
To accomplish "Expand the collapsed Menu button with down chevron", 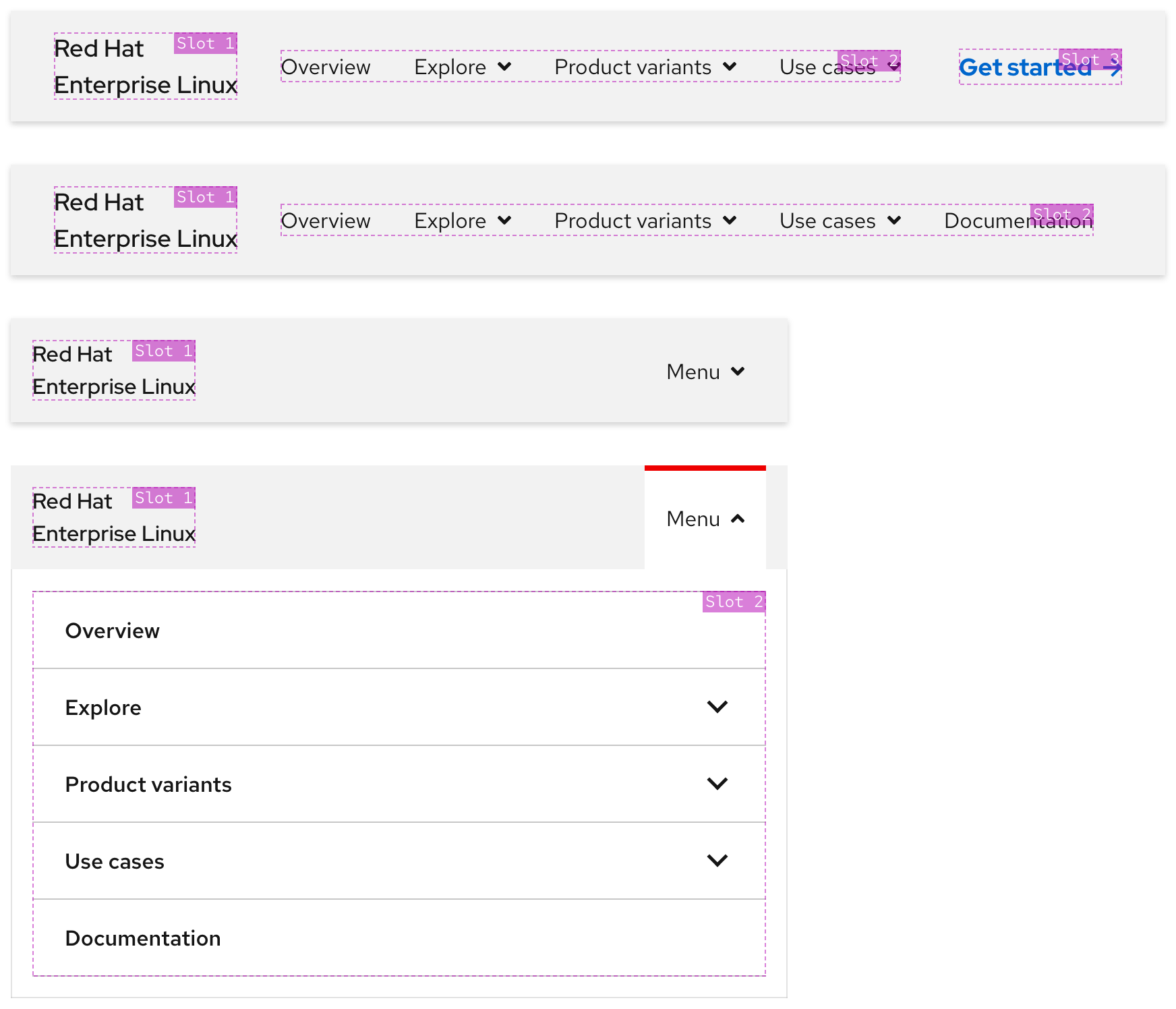I will 705,372.
